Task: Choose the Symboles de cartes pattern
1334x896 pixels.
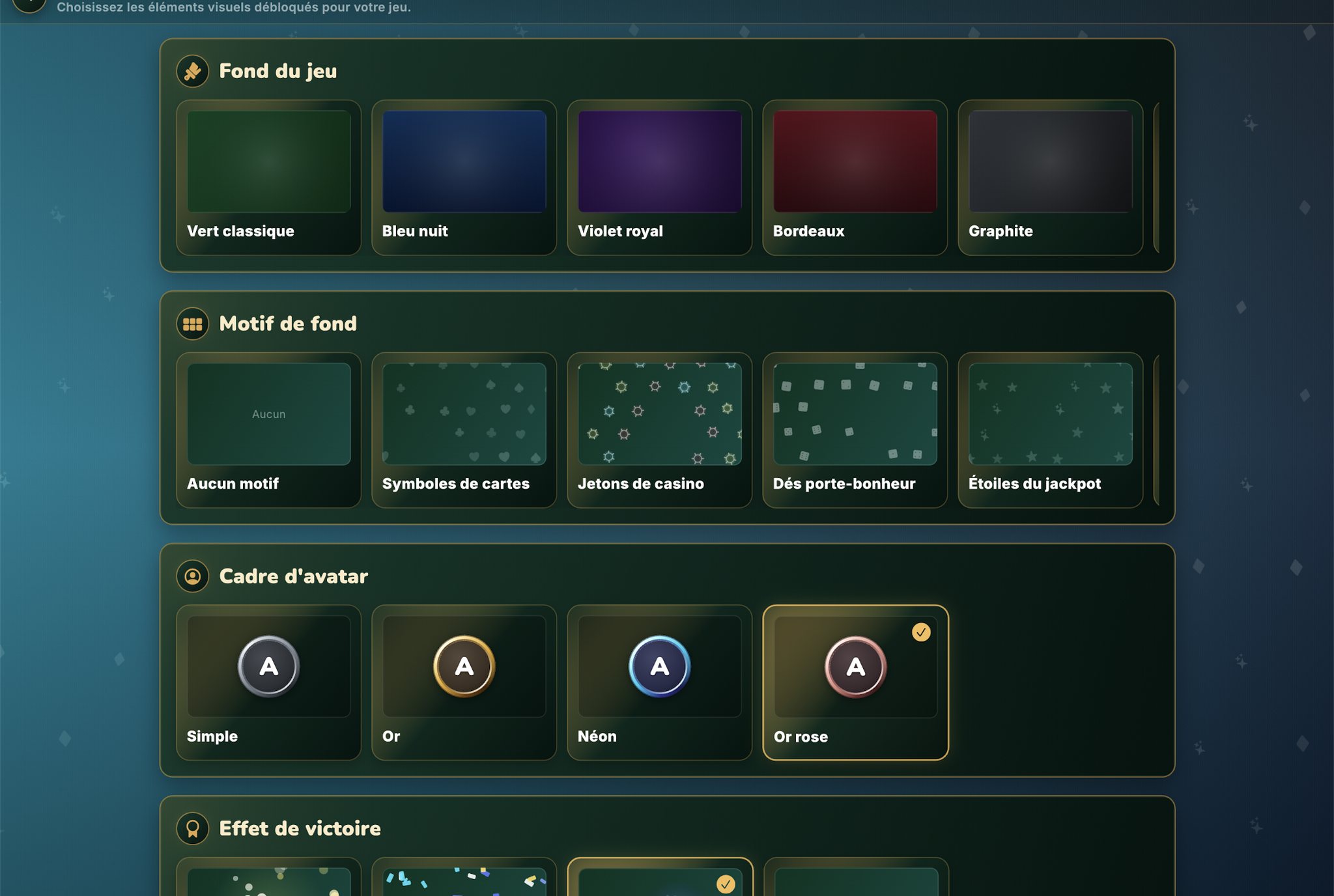Action: click(464, 430)
